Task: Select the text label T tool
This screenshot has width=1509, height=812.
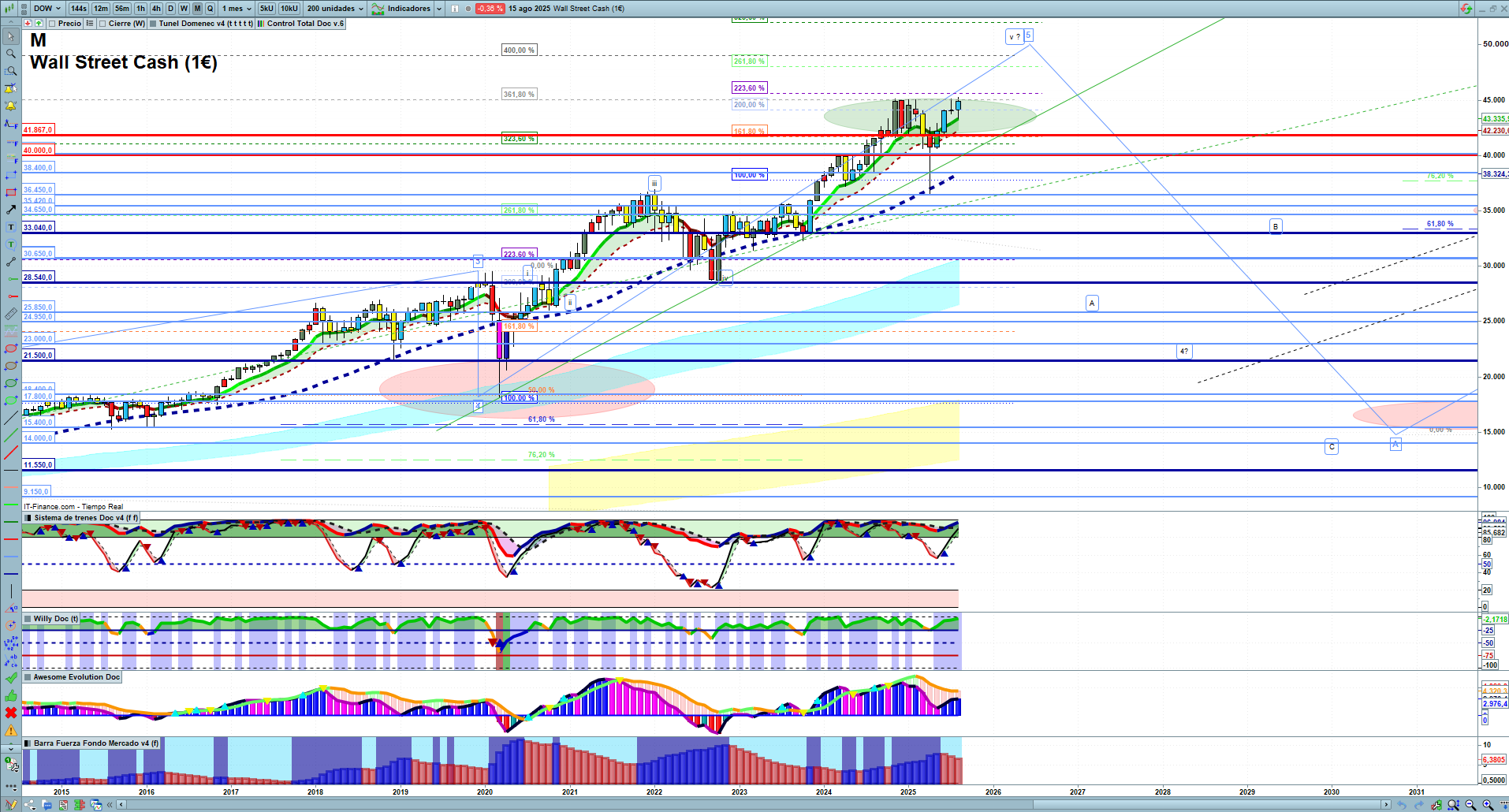Action: (x=11, y=227)
